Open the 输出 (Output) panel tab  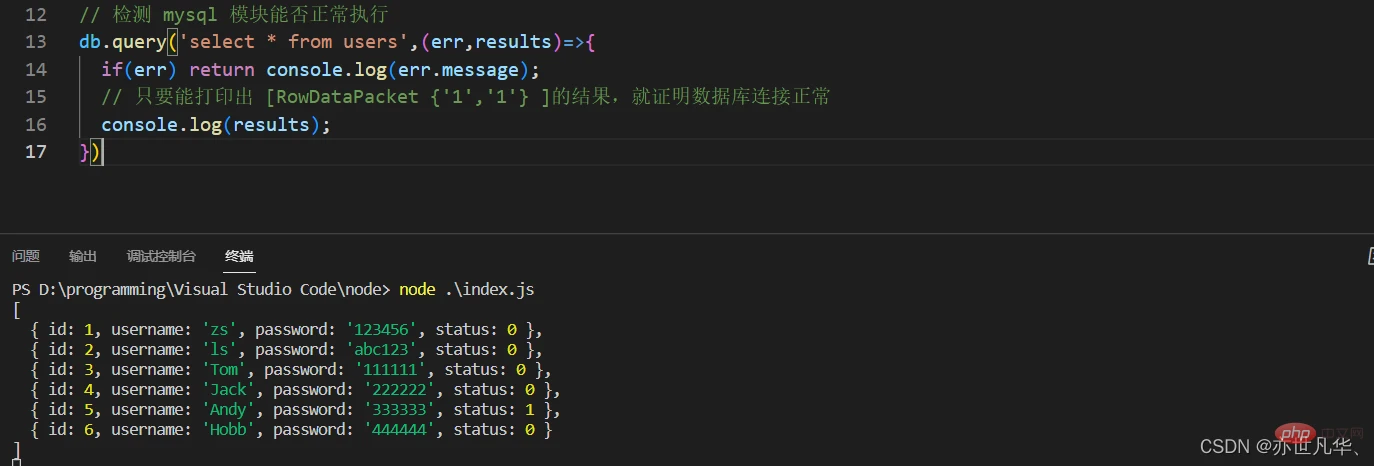[x=83, y=256]
